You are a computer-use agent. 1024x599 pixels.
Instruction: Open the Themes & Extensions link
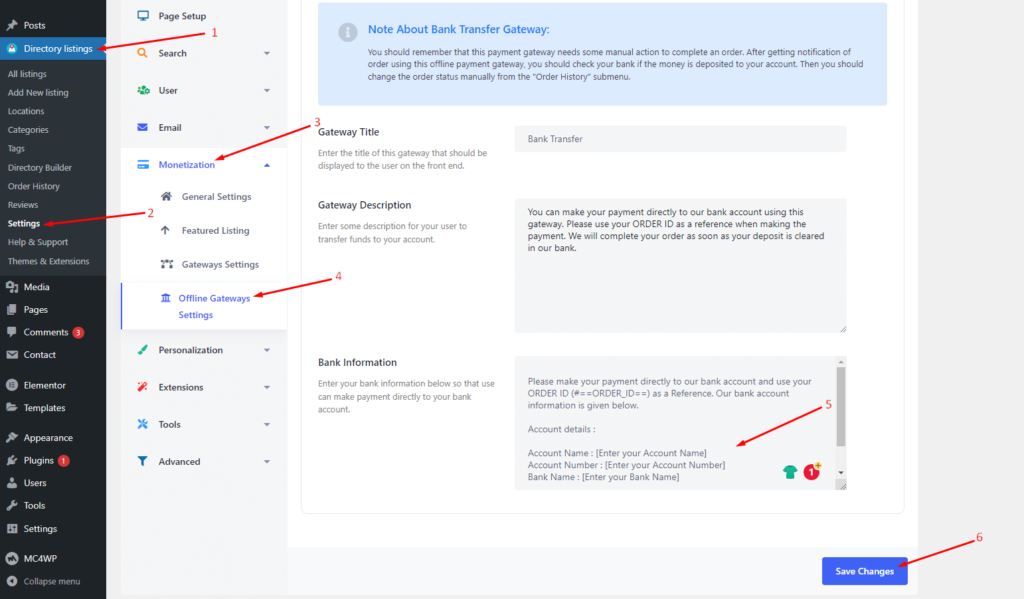[x=44, y=260]
